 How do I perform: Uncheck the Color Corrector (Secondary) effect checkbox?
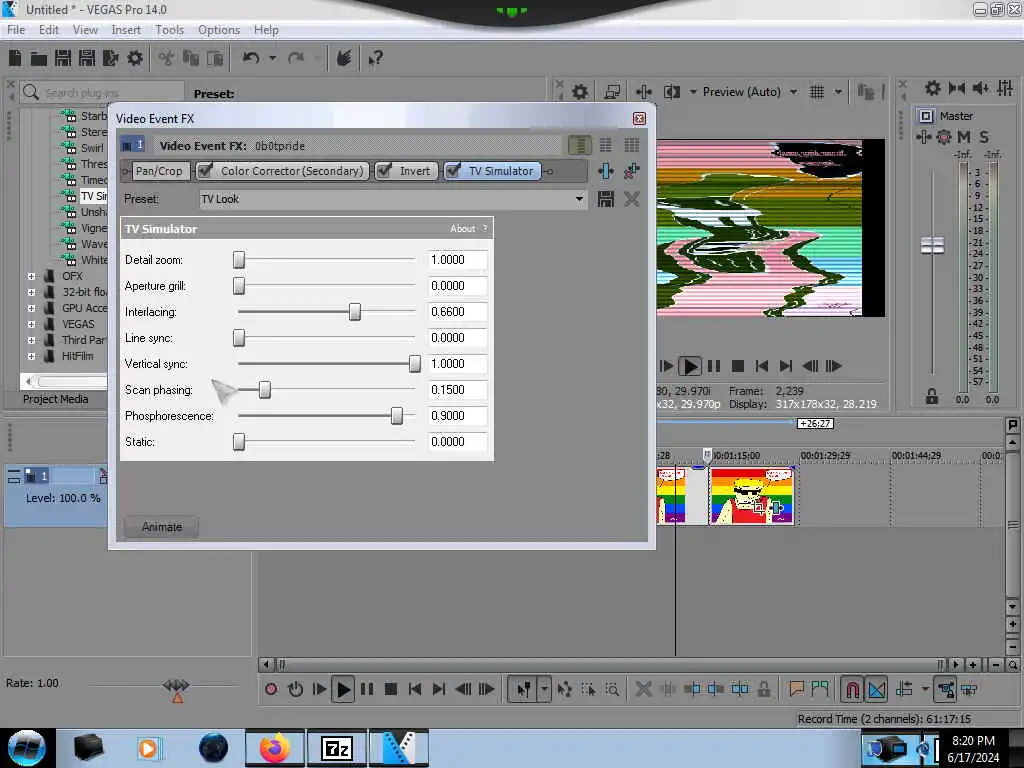point(205,171)
